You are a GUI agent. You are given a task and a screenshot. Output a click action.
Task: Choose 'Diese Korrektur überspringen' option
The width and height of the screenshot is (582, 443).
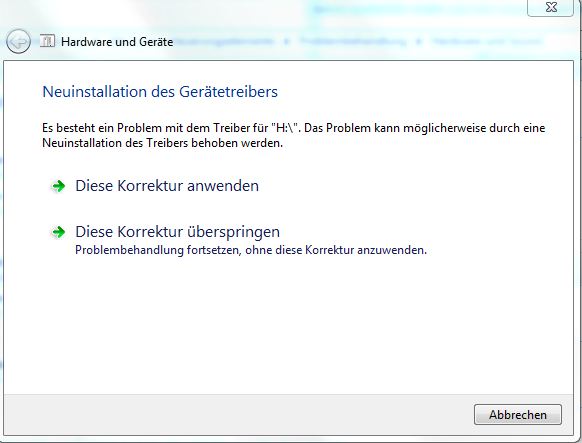177,232
